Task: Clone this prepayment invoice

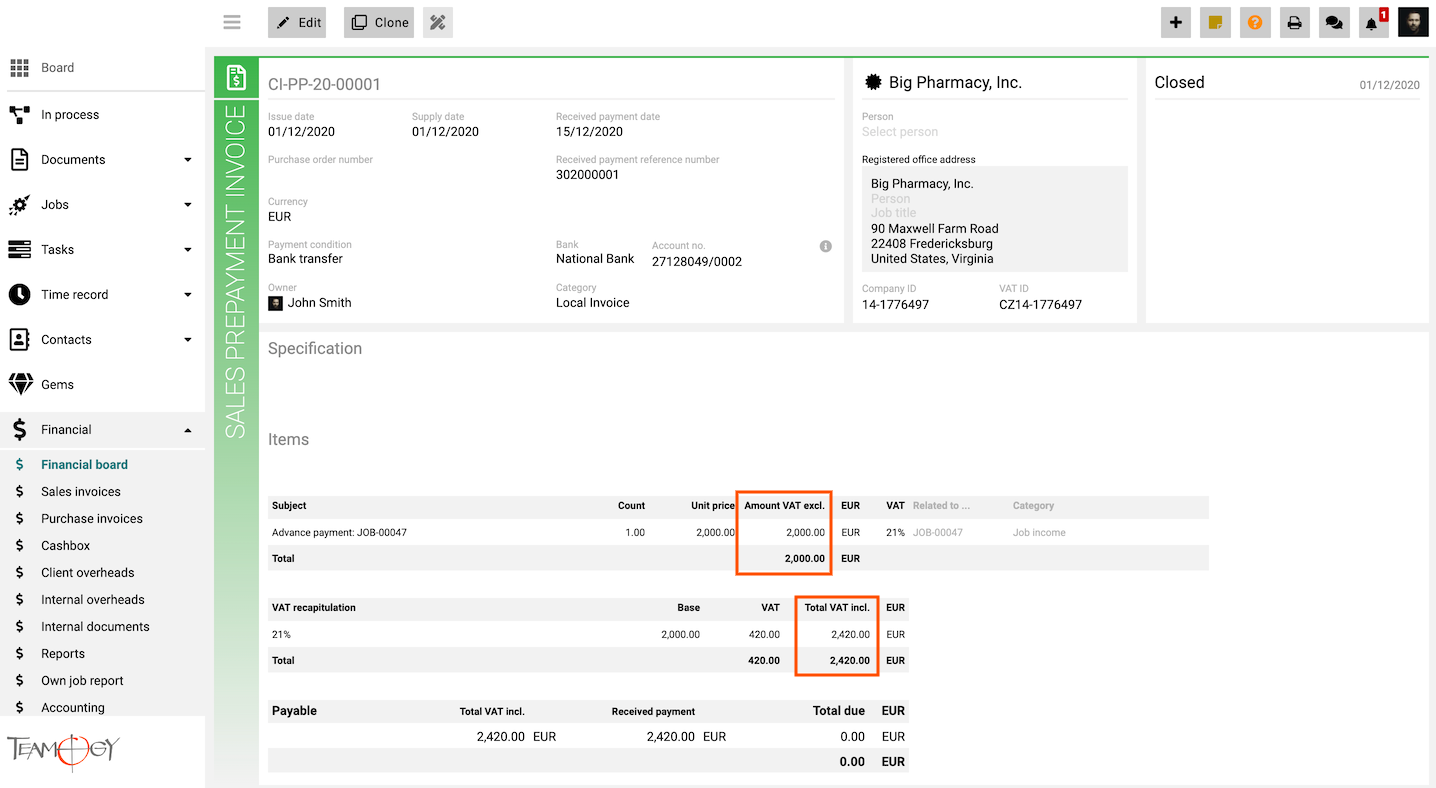Action: point(379,22)
